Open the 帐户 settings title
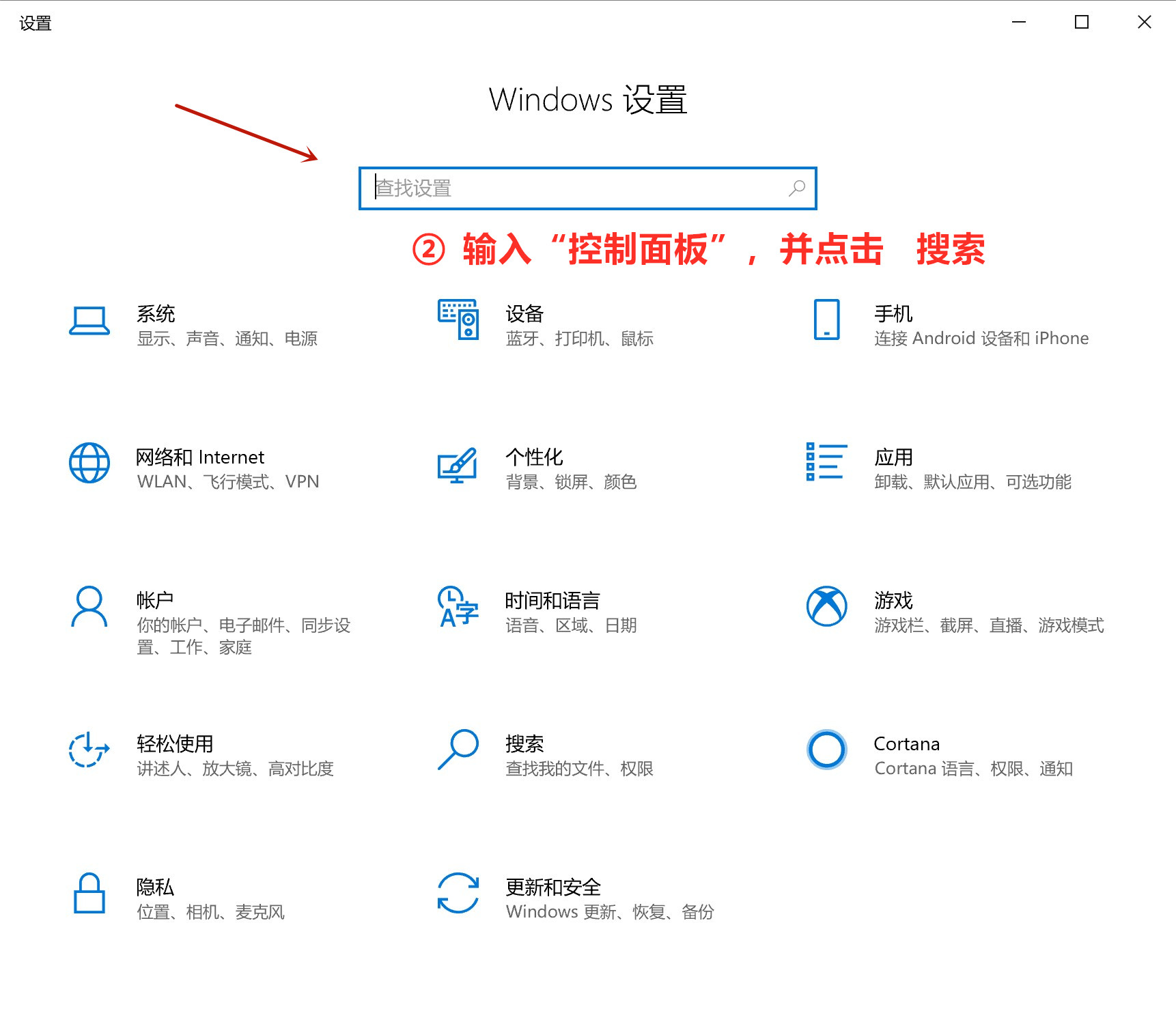Viewport: 1176px width, 1009px height. [x=155, y=600]
